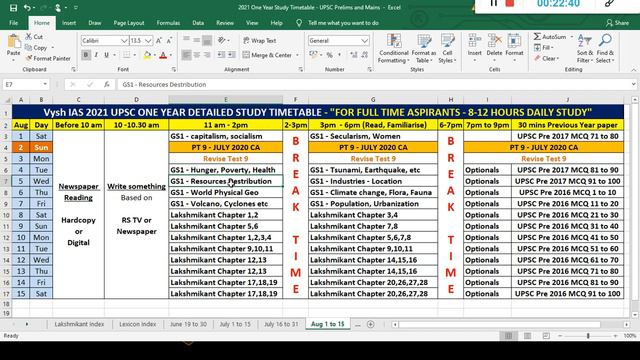Screen dimensions: 640x360
Task: Adjust the zoom slider in status bar
Action: point(588,336)
